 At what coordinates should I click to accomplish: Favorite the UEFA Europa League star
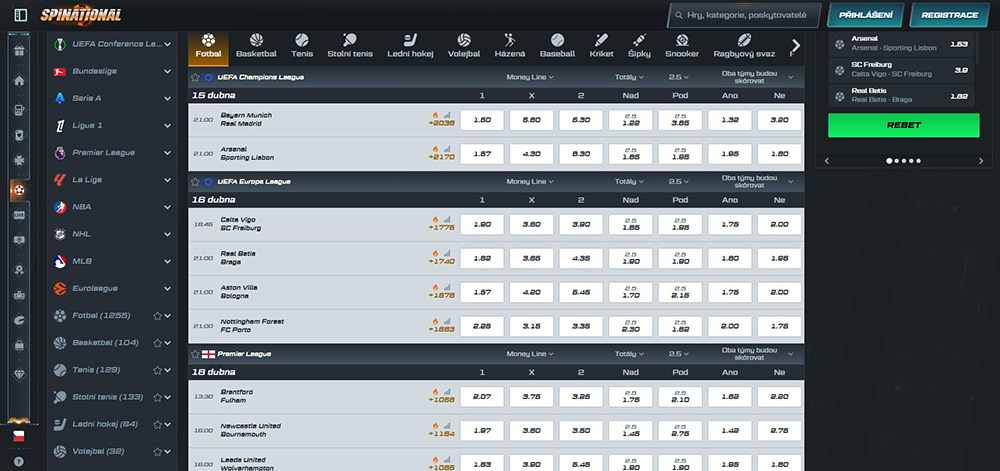click(x=195, y=182)
